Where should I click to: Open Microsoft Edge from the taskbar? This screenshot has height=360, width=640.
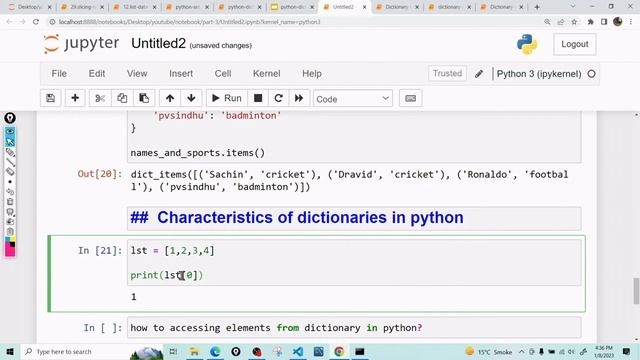(x=215, y=351)
